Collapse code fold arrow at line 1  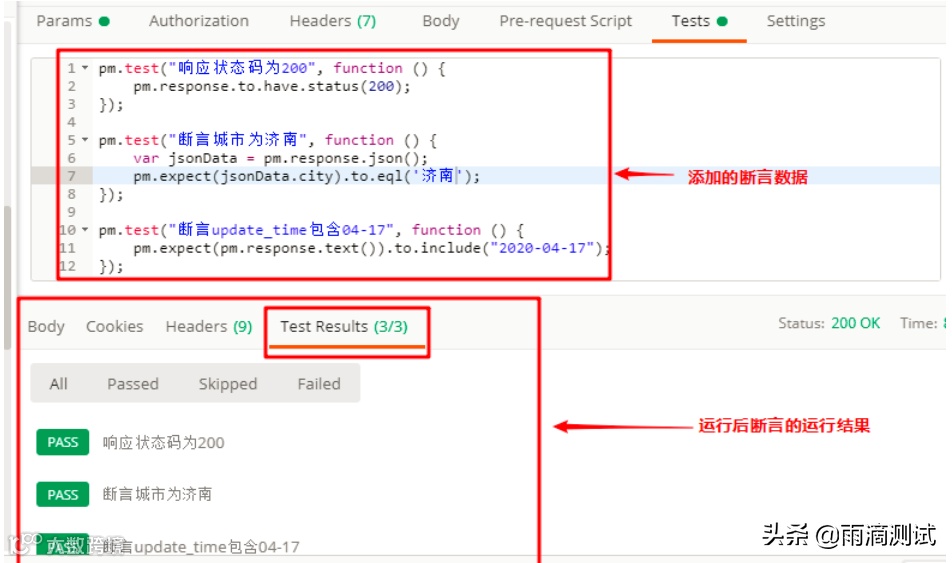click(x=85, y=68)
